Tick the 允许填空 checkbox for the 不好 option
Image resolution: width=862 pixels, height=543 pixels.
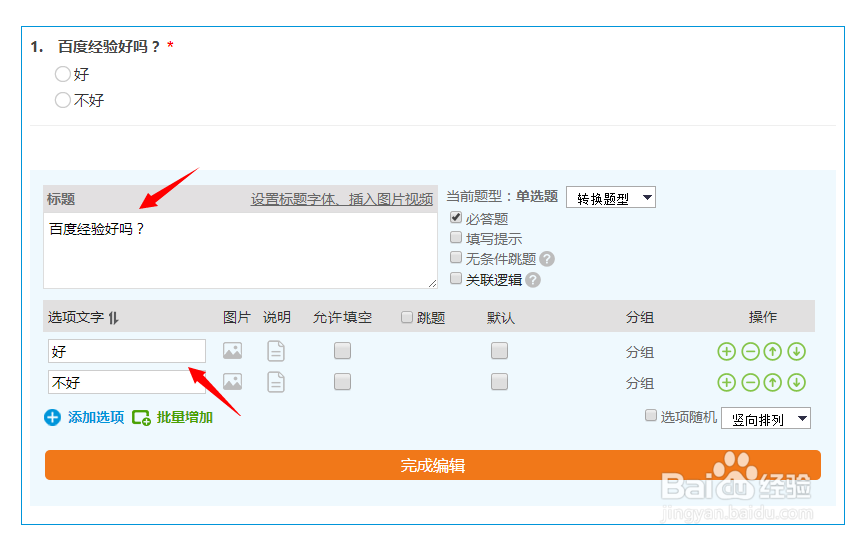[x=342, y=381]
